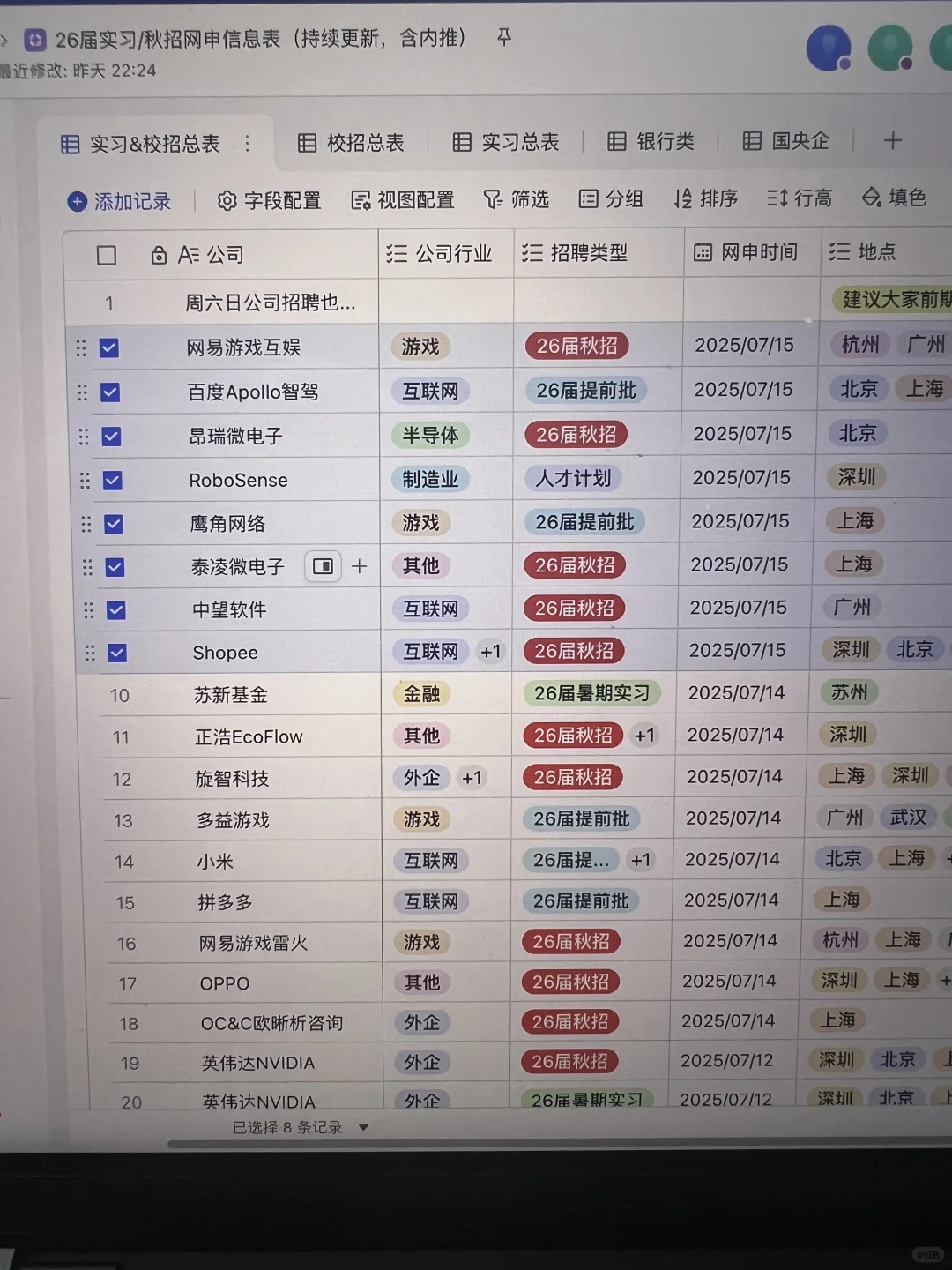
Task: Add a new table view with plus icon
Action: pos(893,140)
